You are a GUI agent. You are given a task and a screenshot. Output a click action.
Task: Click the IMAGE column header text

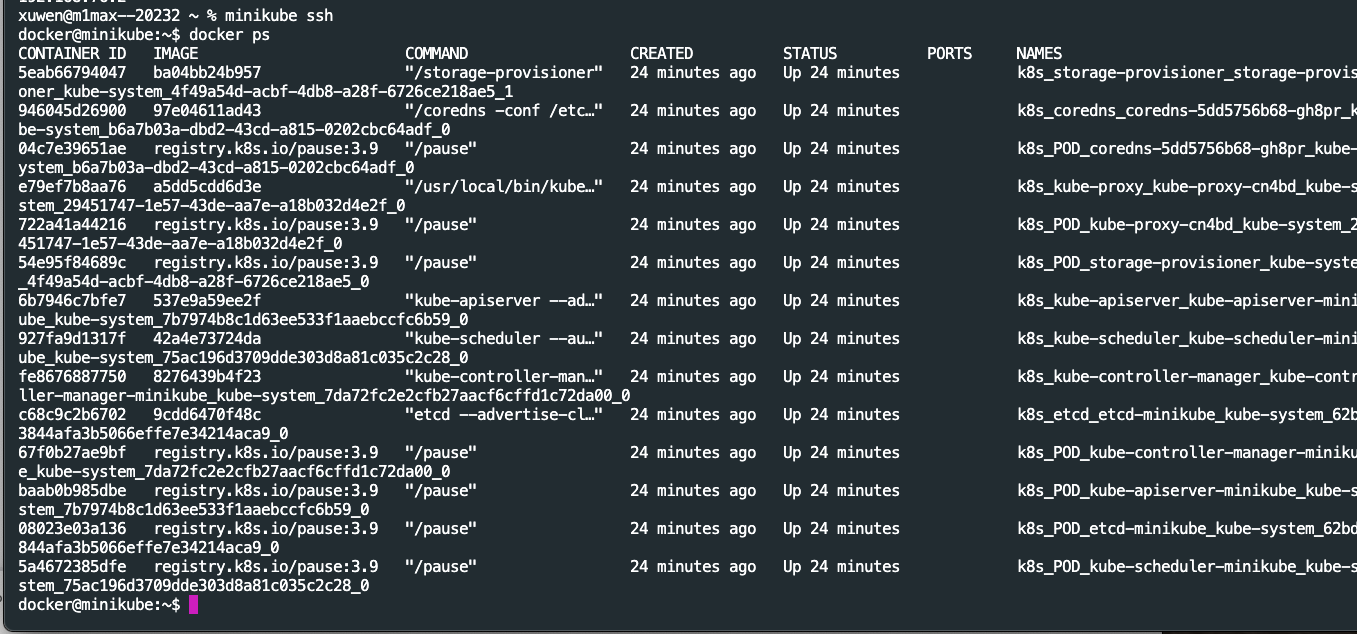tap(176, 53)
